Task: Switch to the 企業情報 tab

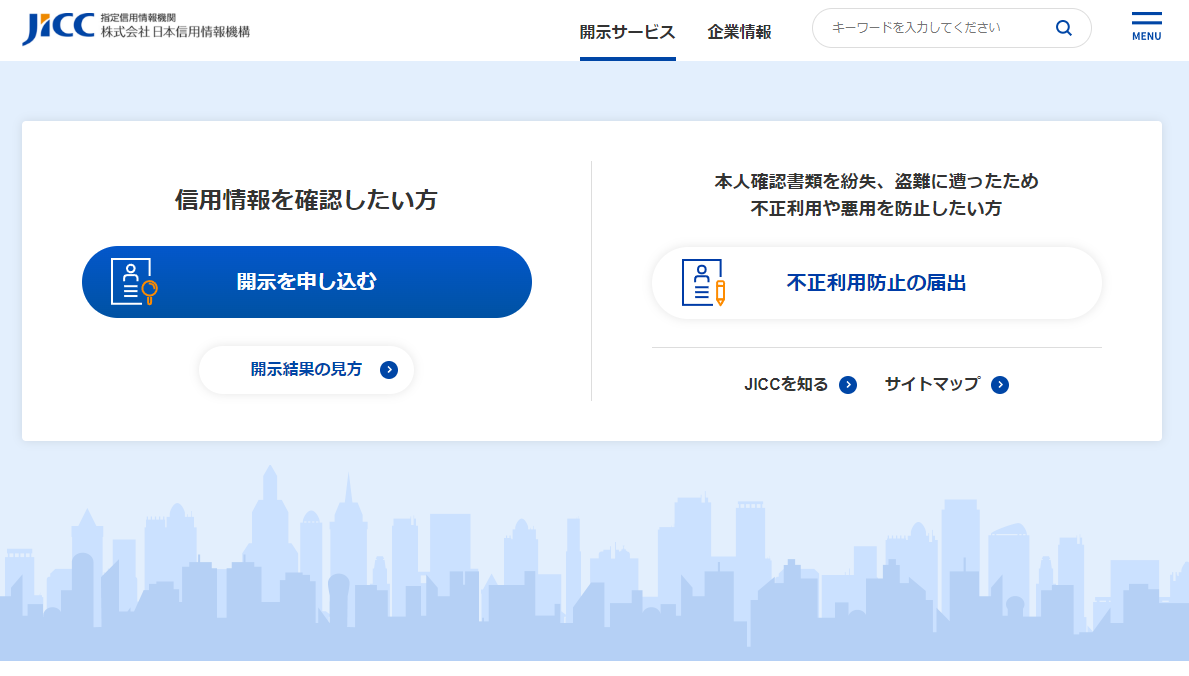Action: click(x=739, y=32)
